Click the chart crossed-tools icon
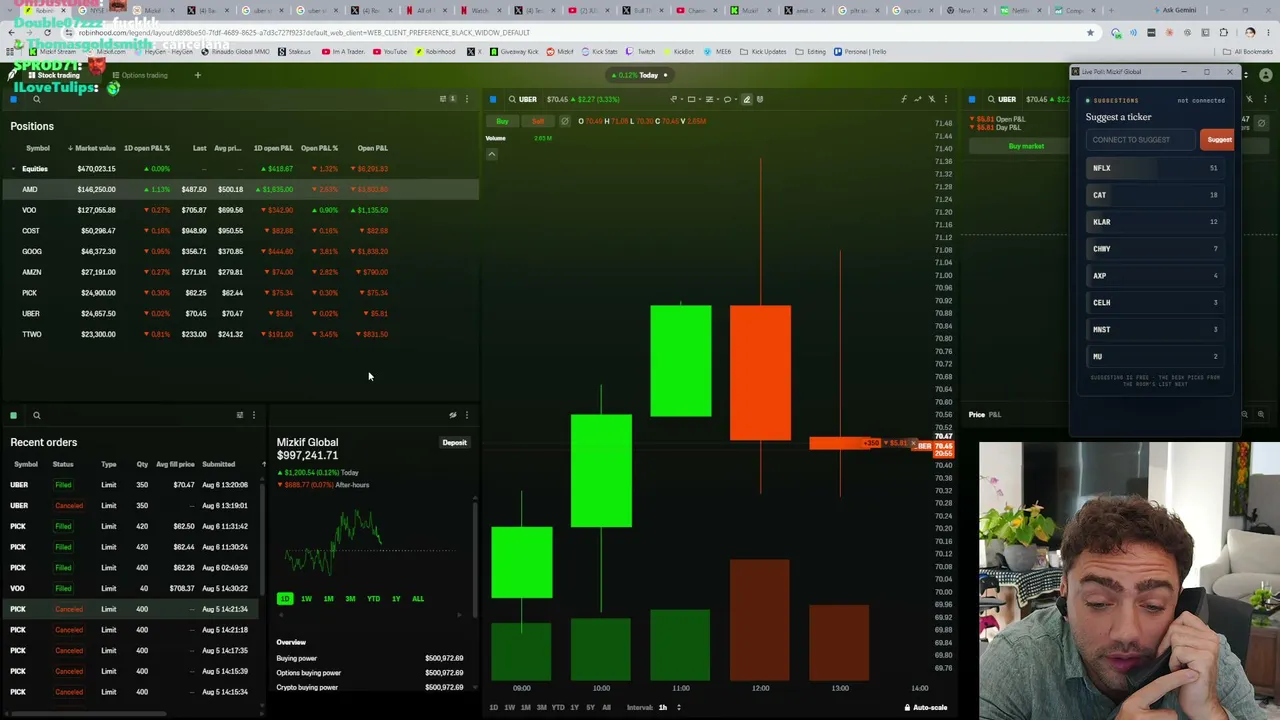 (932, 99)
